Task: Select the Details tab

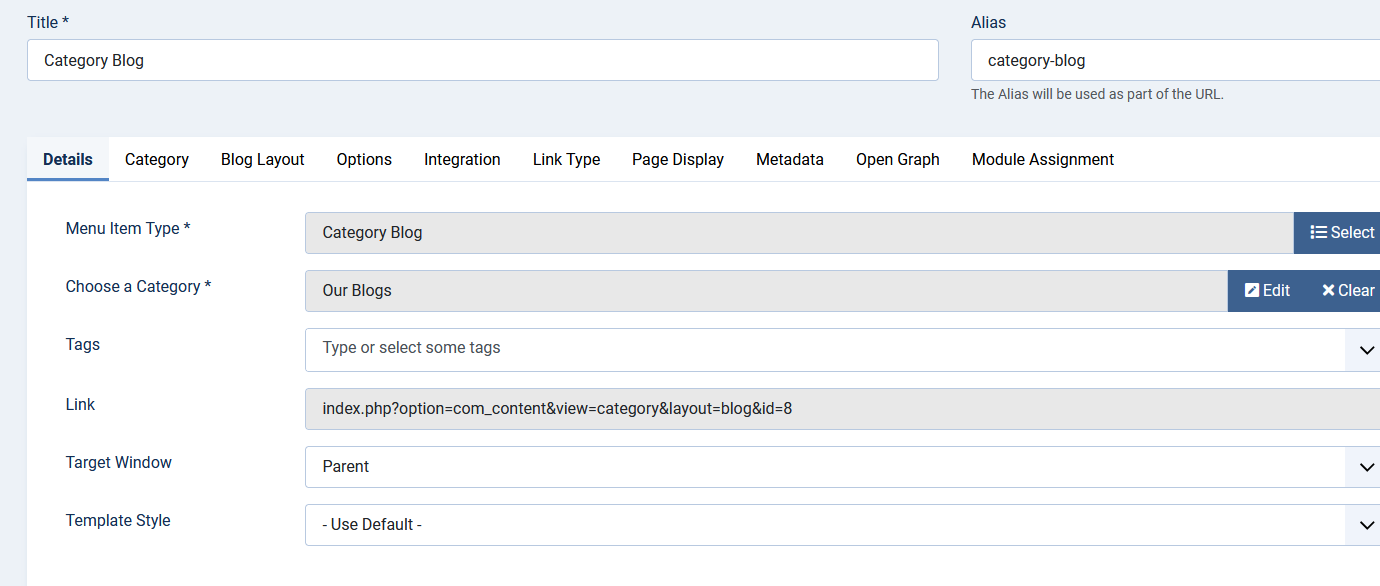Action: click(x=68, y=160)
